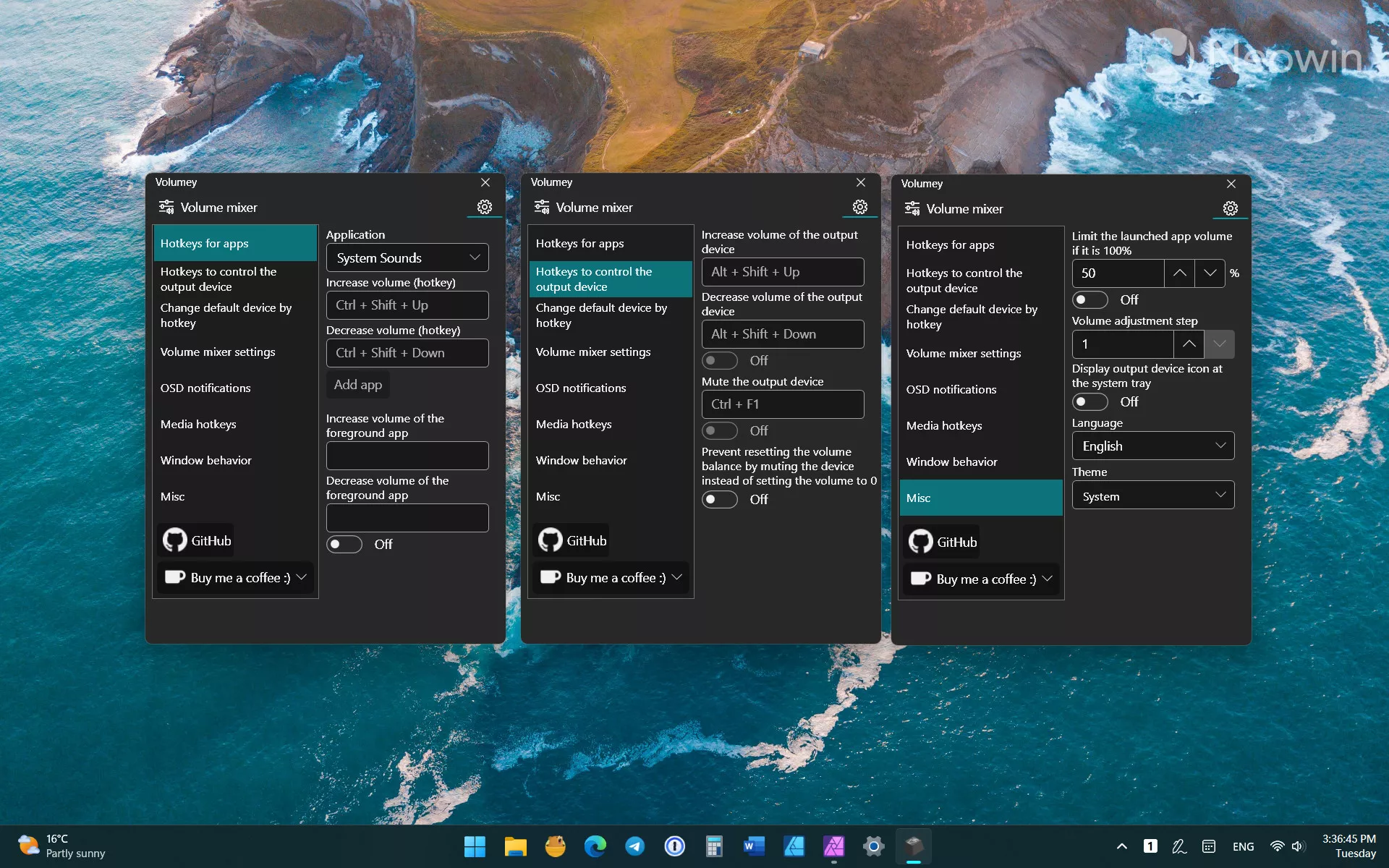The width and height of the screenshot is (1389, 868).
Task: Launch Microsoft Edge from taskbar
Action: 595,846
